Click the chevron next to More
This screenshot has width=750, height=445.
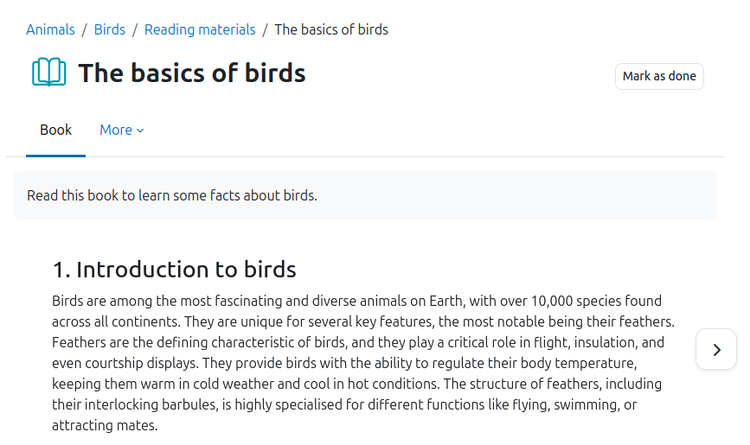[x=141, y=131]
